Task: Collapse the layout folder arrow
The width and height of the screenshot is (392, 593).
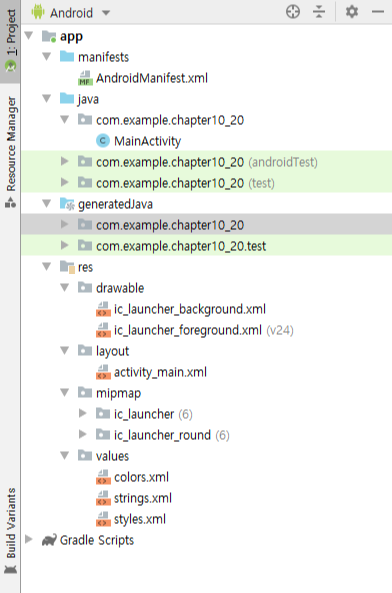Action: click(65, 351)
